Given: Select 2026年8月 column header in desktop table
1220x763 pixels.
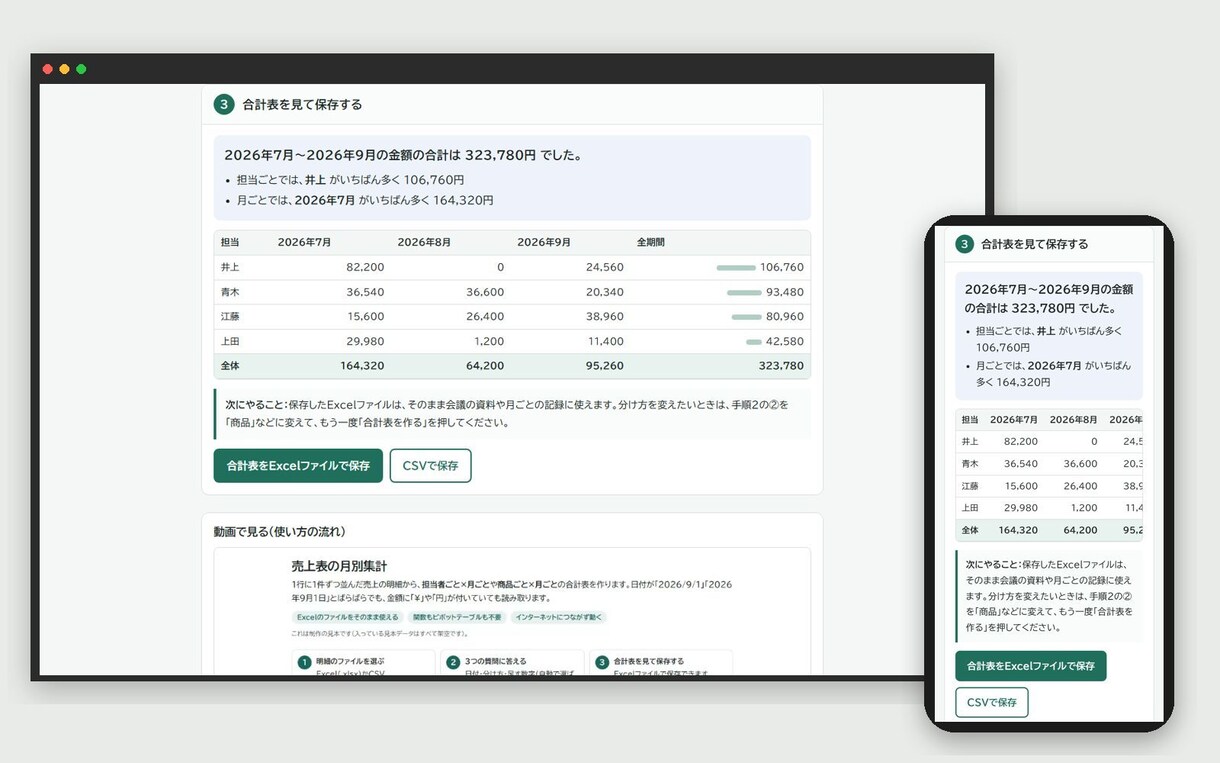Looking at the screenshot, I should click(x=425, y=243).
